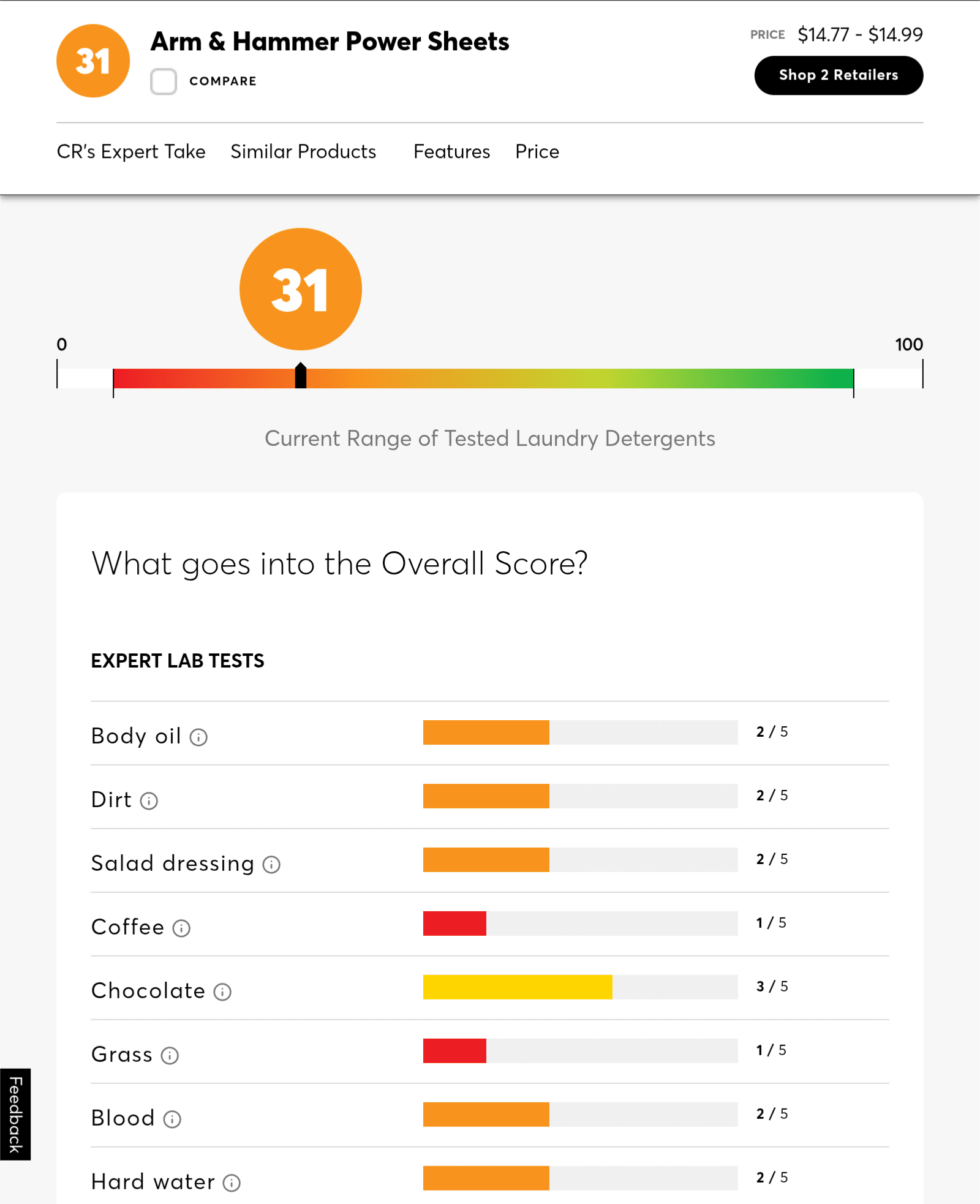Jump to Similar Products section

(x=303, y=151)
